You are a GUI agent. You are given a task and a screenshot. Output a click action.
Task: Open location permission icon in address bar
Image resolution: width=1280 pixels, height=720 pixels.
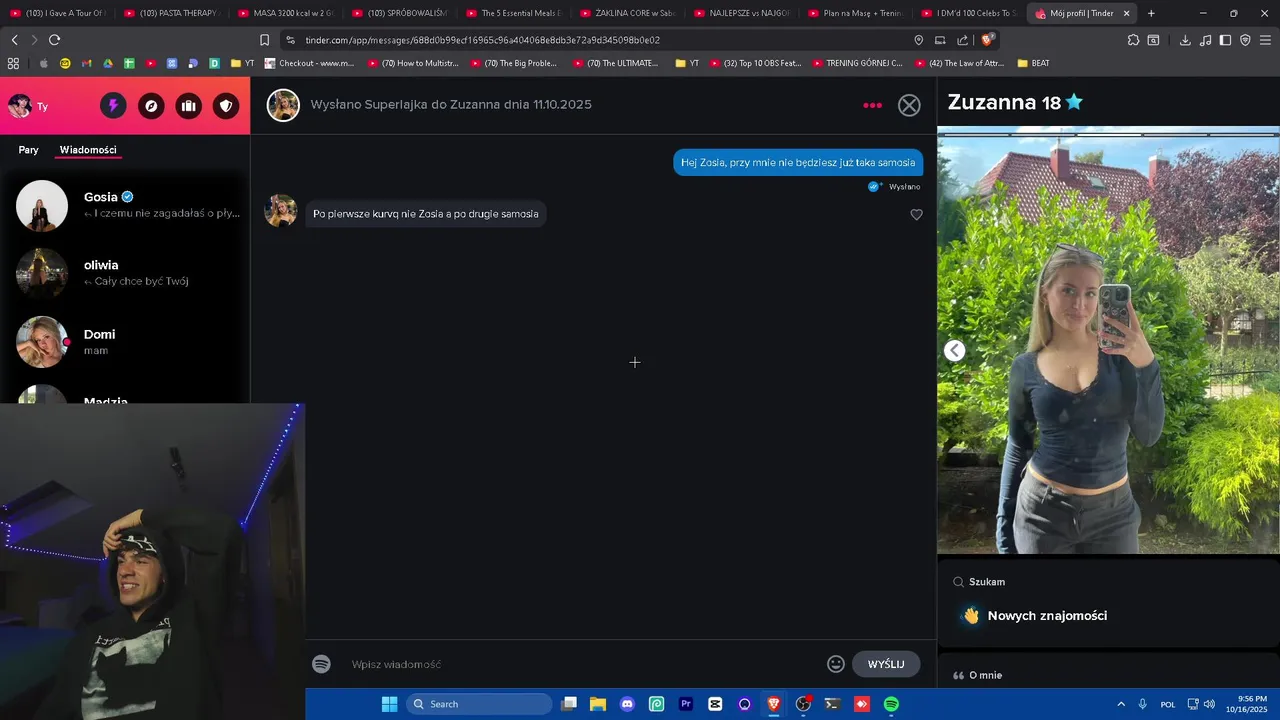[918, 40]
